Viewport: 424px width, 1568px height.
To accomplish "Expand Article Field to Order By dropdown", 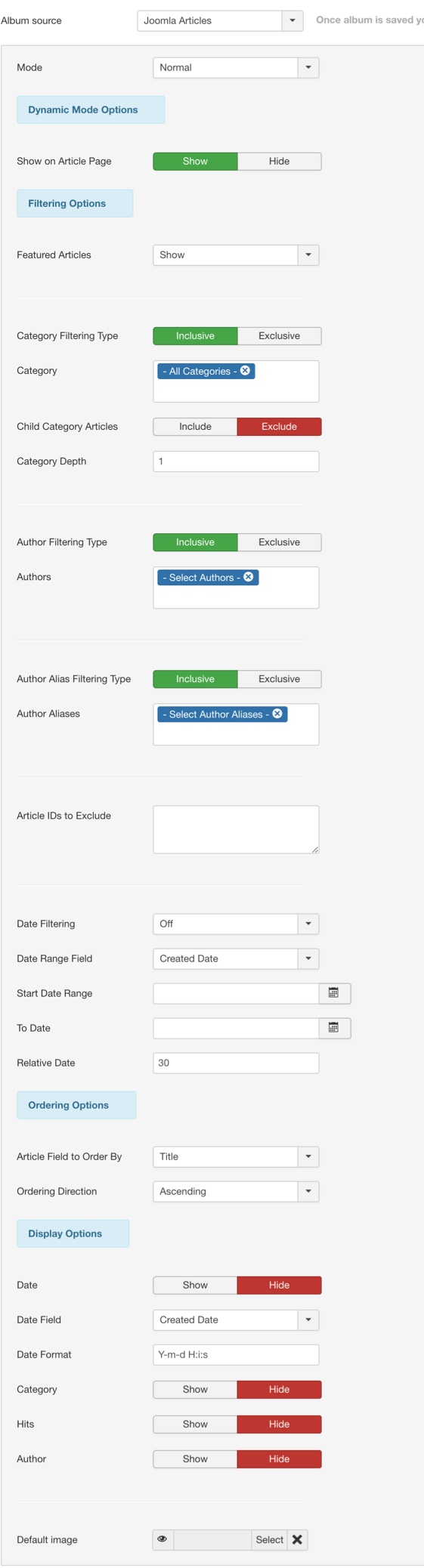I will click(x=236, y=1156).
